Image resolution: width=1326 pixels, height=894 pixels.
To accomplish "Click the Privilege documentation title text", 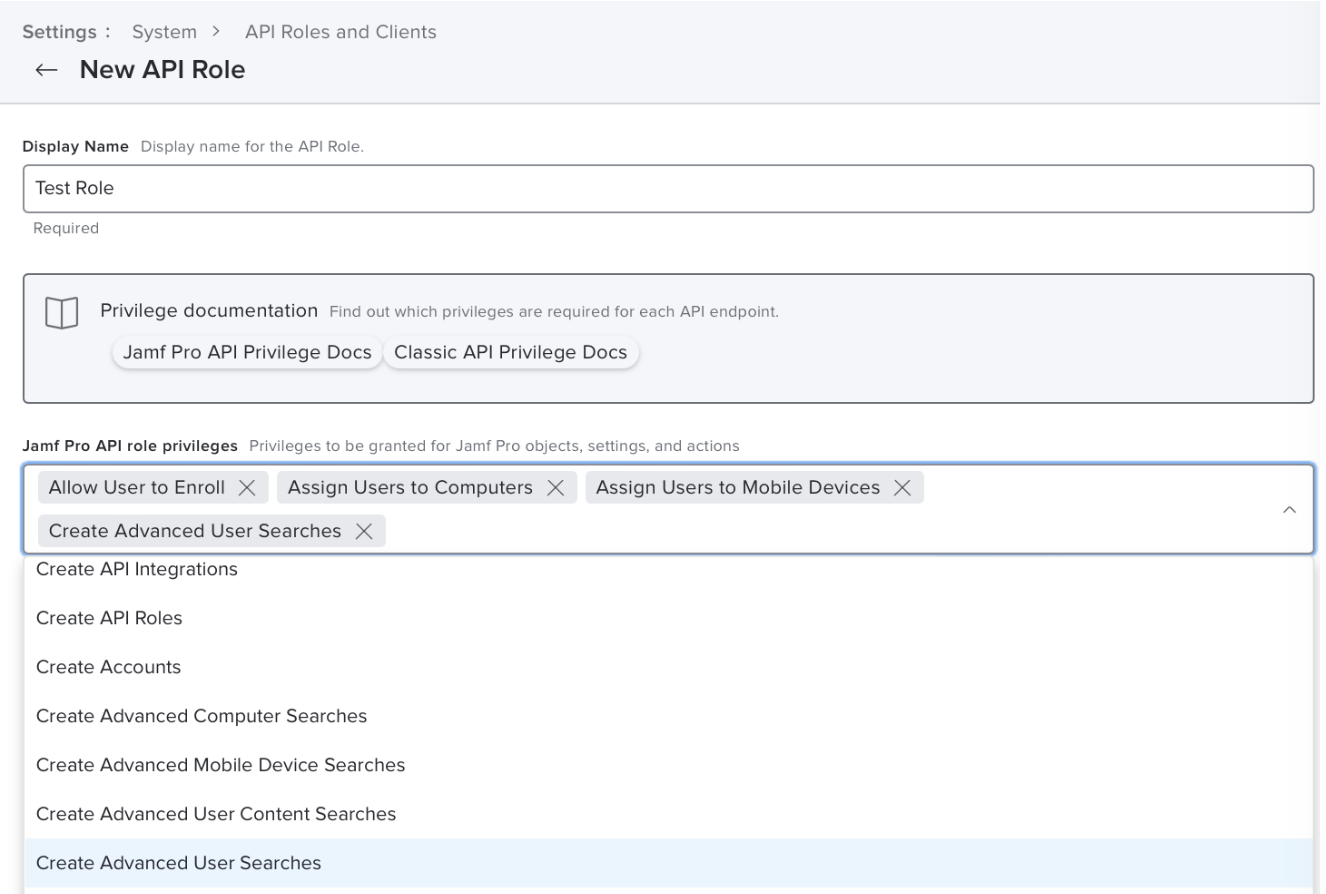I will 209,310.
